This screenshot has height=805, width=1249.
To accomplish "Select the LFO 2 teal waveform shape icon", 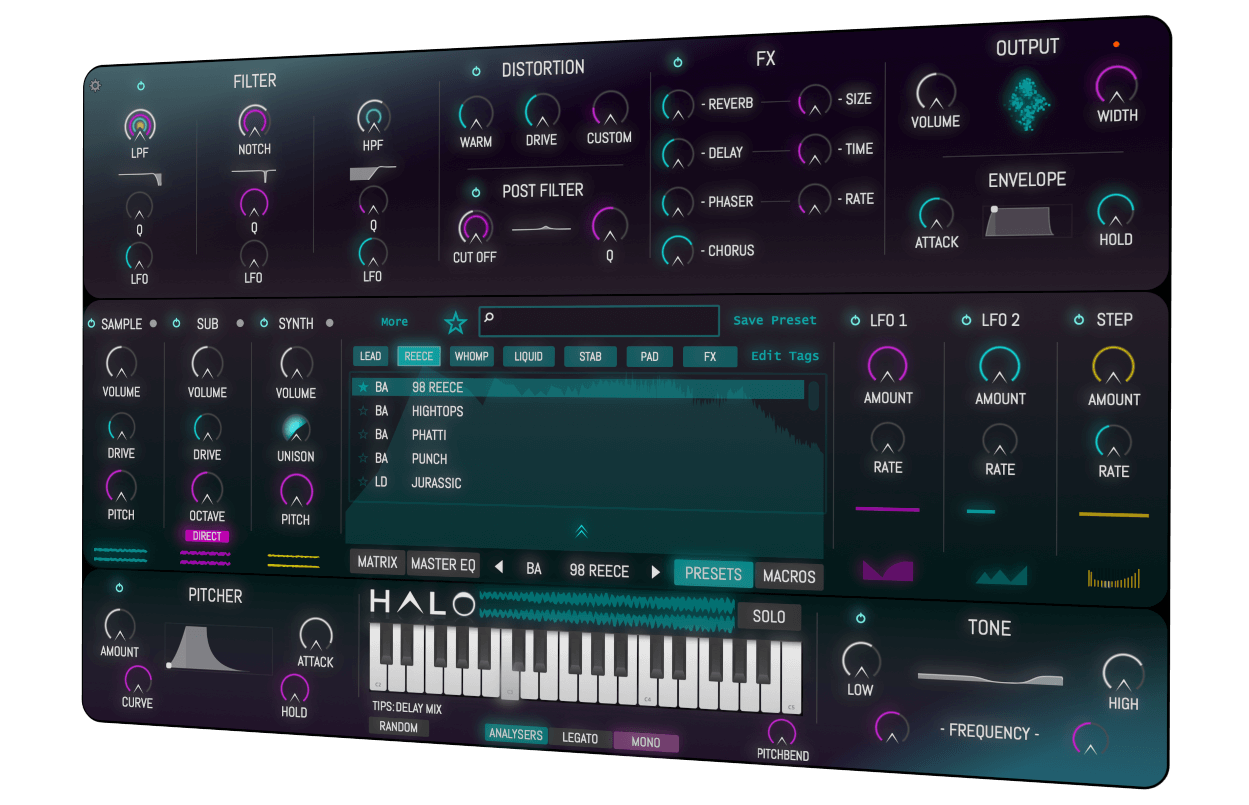I will click(1001, 575).
